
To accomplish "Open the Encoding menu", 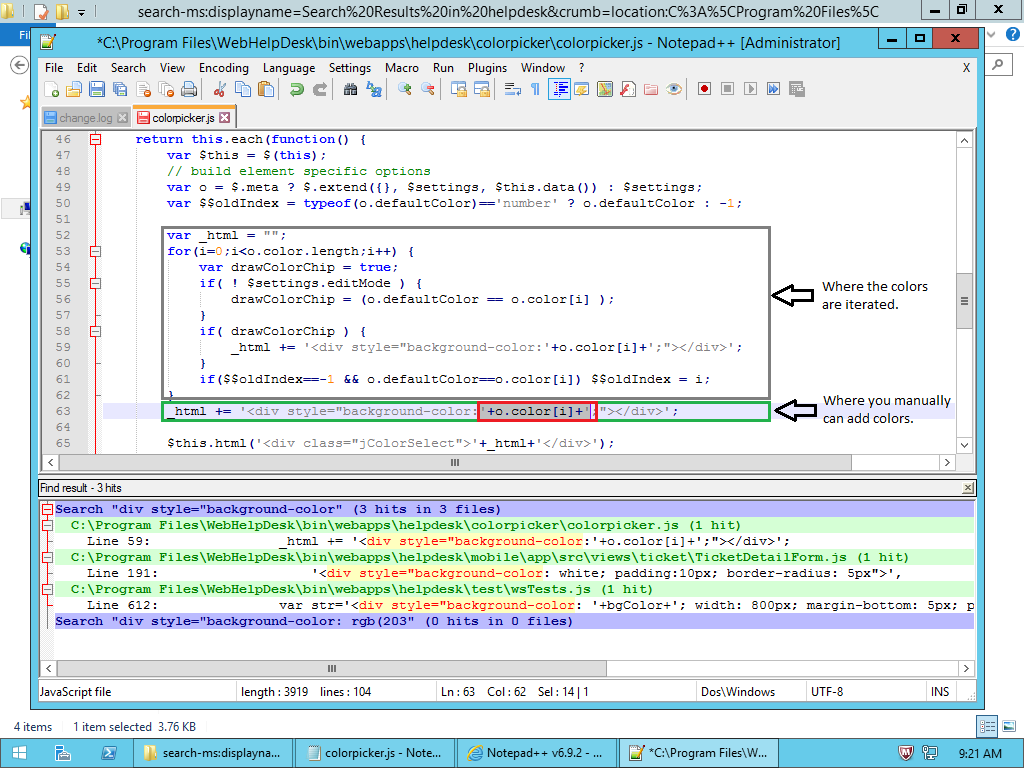I will (x=223, y=68).
